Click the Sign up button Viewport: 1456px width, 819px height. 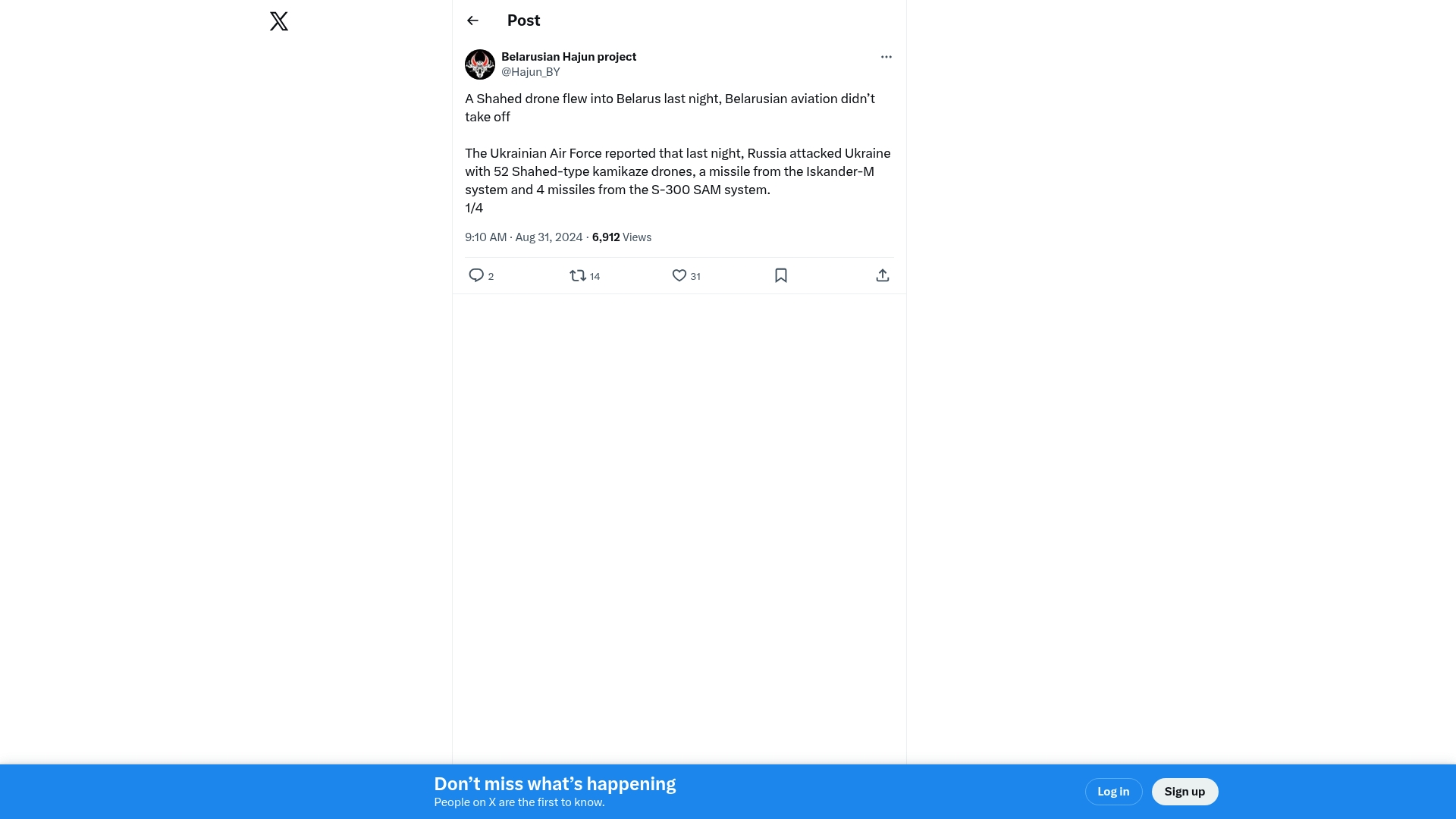pyautogui.click(x=1185, y=792)
